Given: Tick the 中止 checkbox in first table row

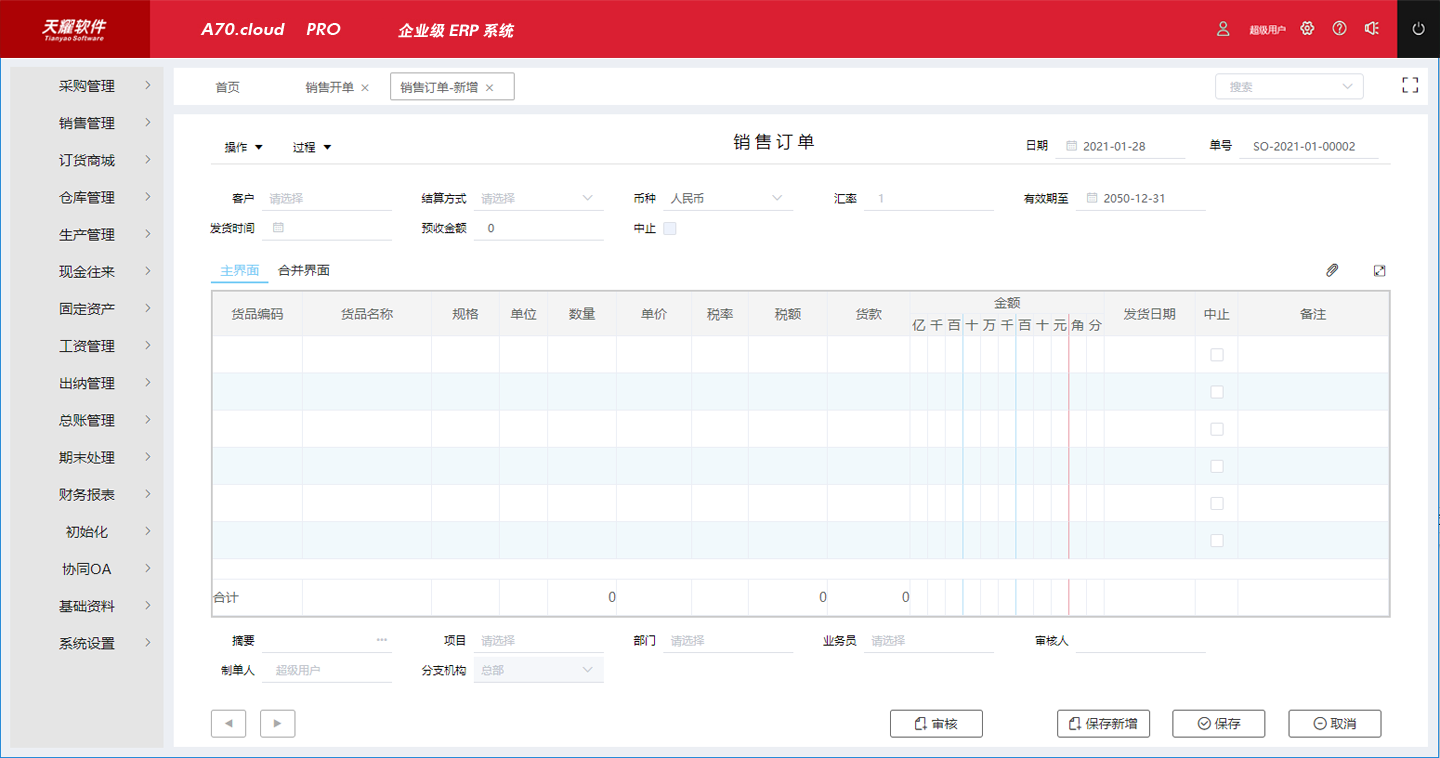Looking at the screenshot, I should [1216, 355].
